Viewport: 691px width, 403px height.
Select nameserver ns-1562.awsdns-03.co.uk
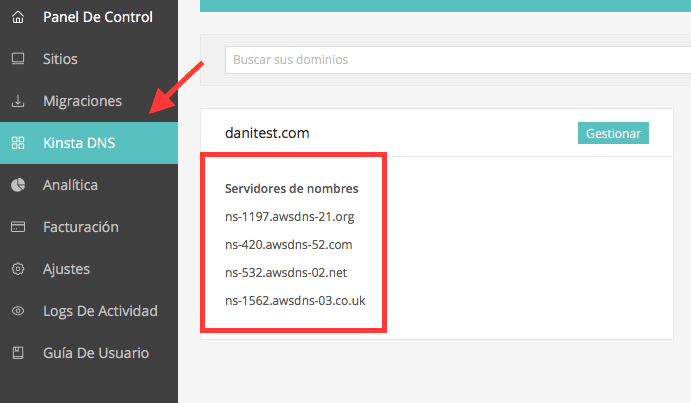(x=295, y=300)
